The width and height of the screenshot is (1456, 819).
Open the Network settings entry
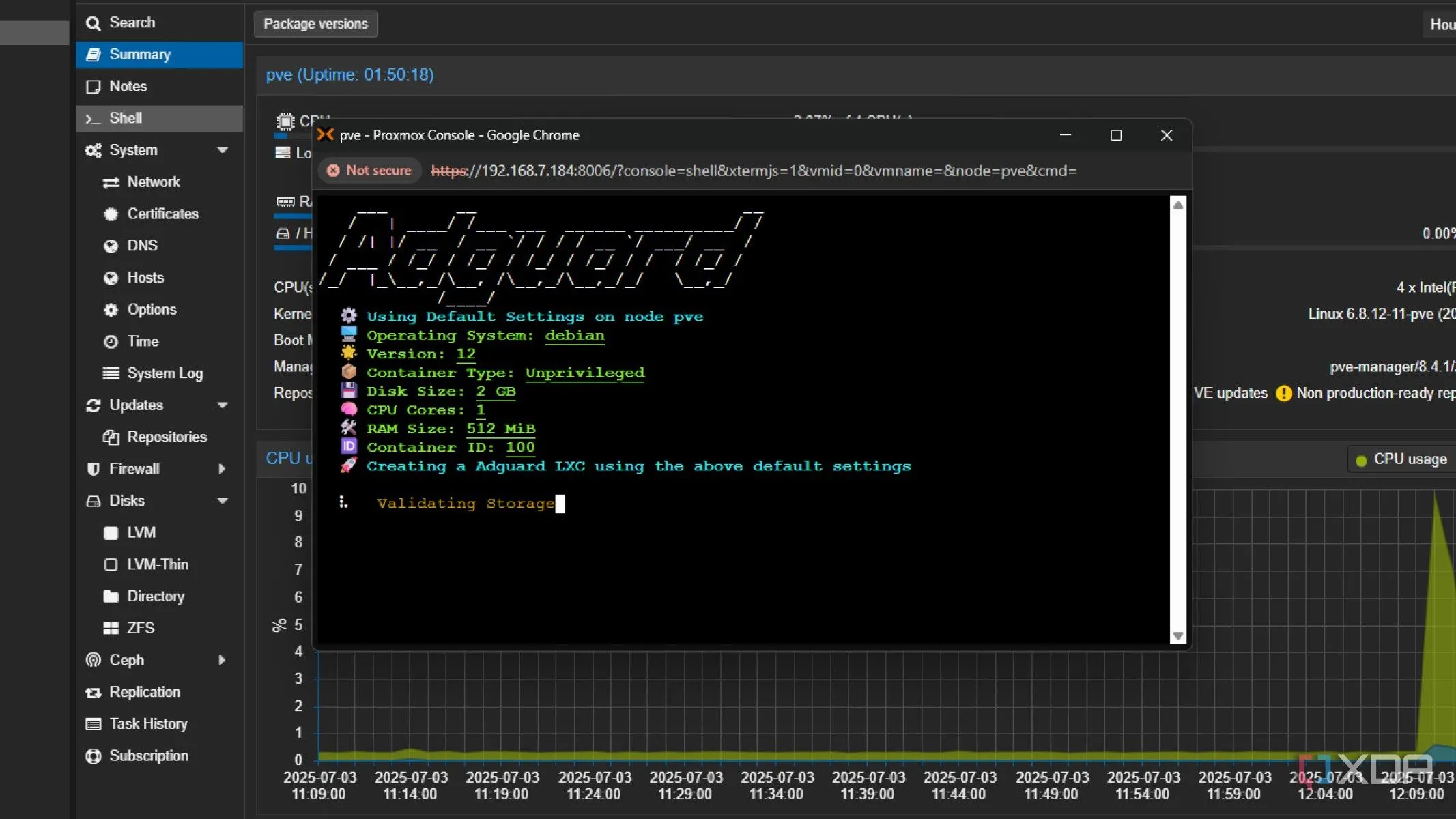point(159,182)
